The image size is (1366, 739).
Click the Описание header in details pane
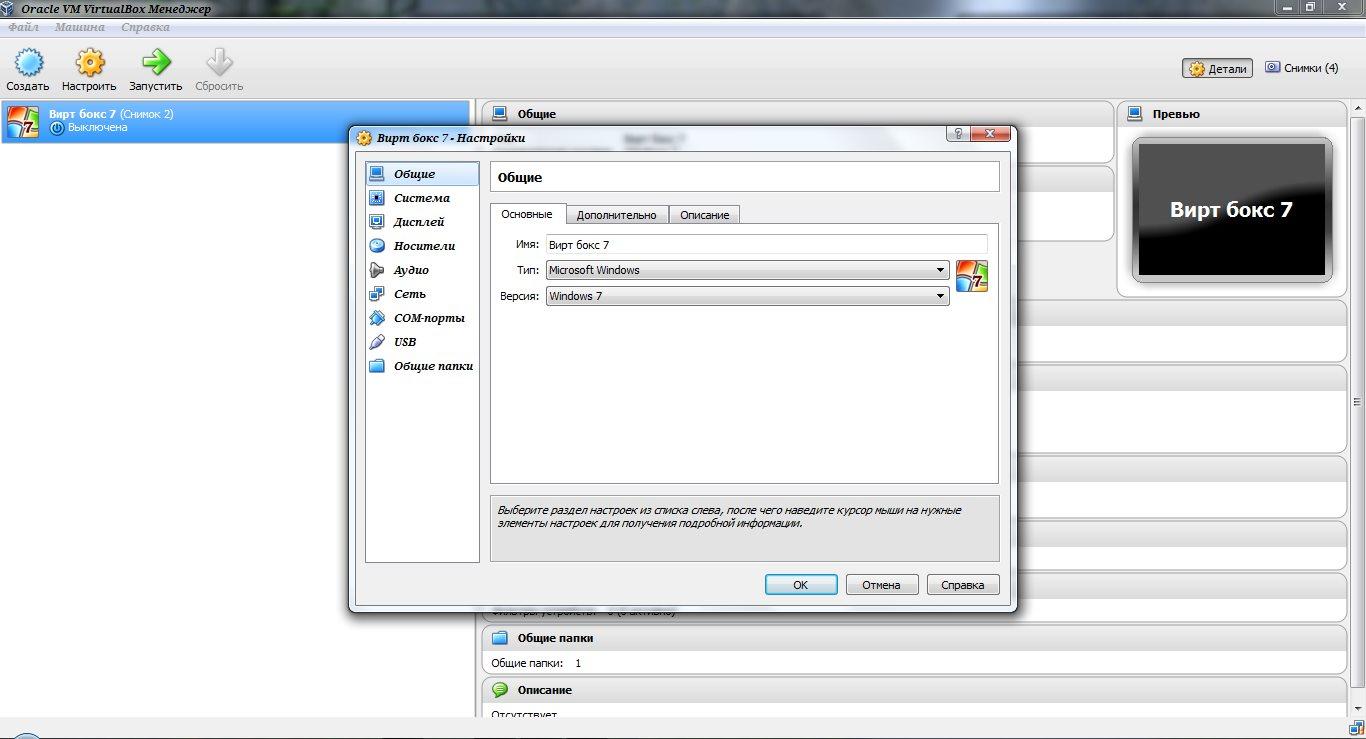545,690
